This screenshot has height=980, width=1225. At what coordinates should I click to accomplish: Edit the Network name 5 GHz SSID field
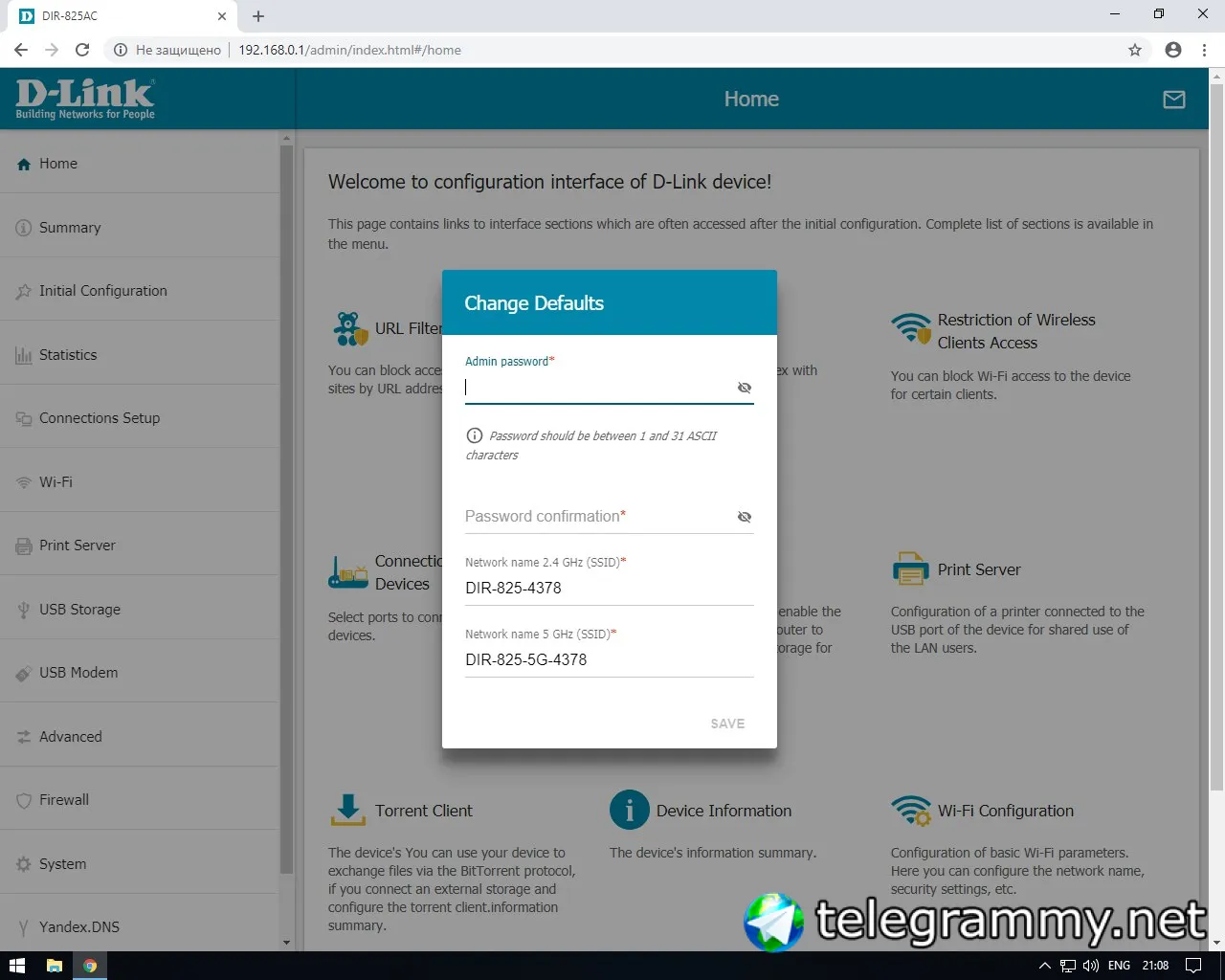pos(610,659)
